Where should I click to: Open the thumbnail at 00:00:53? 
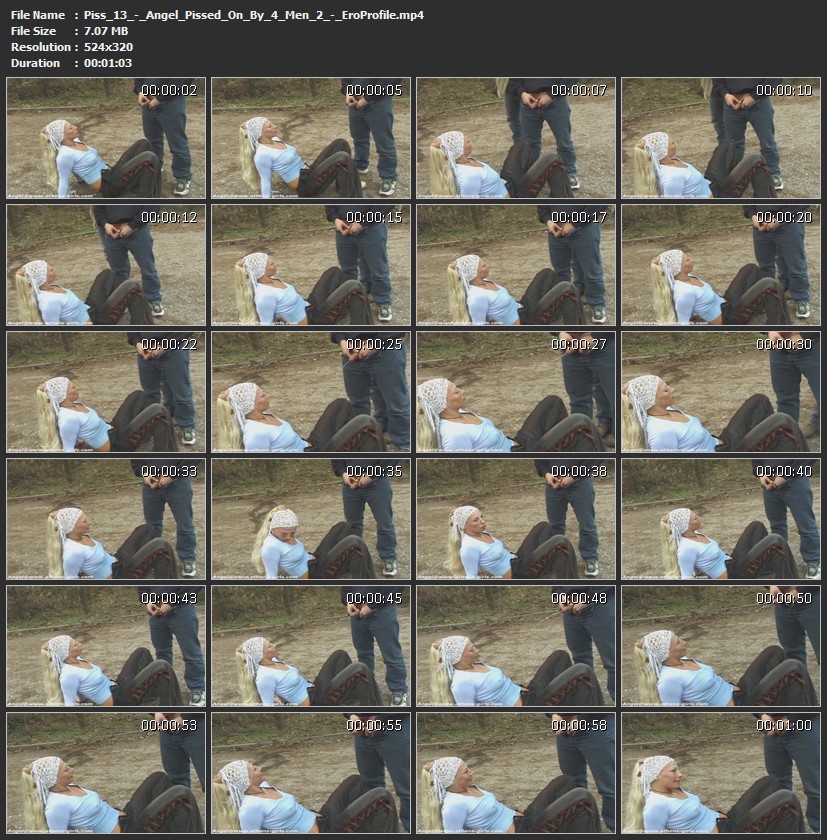pos(106,773)
